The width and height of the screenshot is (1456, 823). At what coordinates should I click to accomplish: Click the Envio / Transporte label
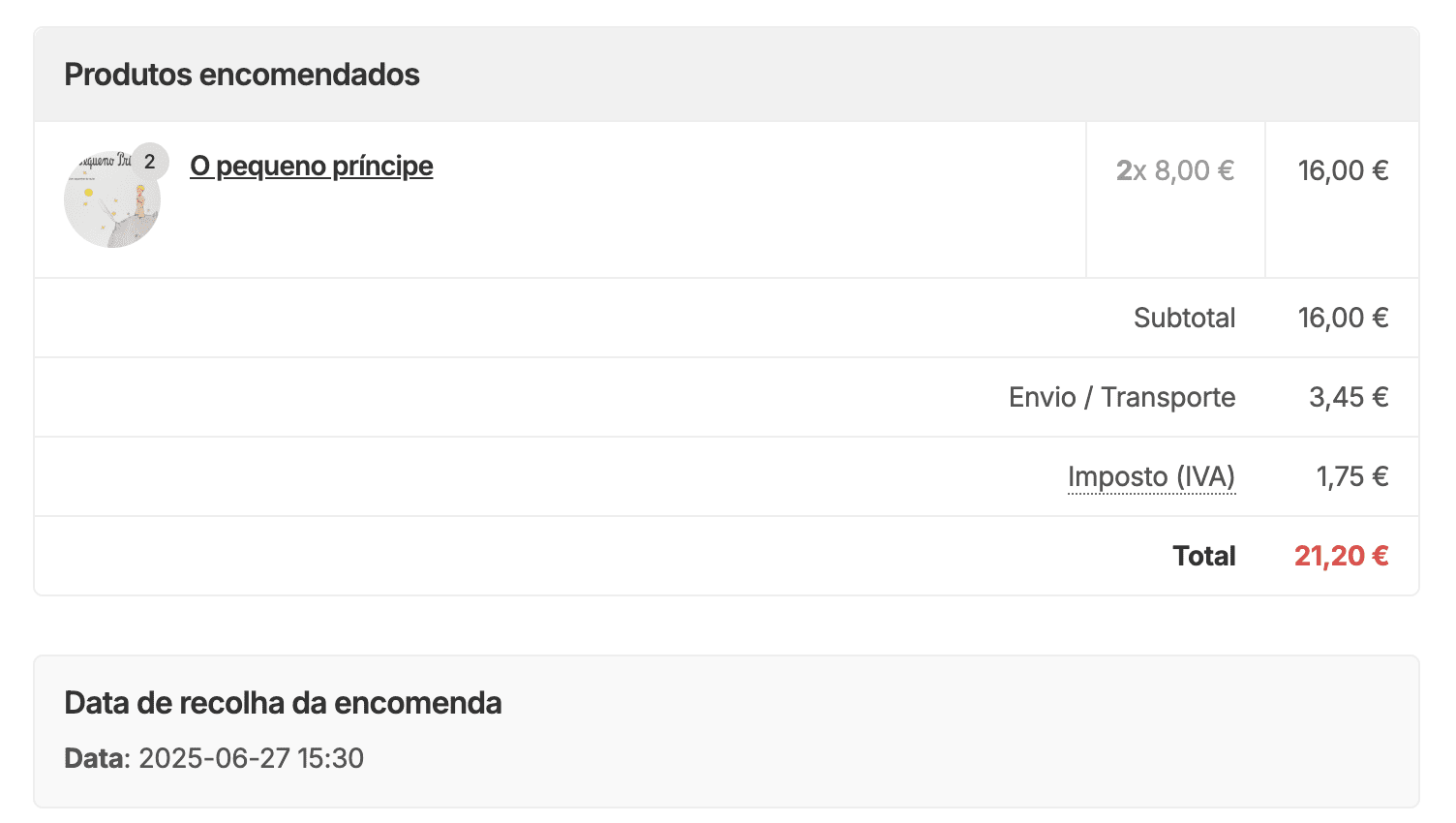[x=1121, y=397]
